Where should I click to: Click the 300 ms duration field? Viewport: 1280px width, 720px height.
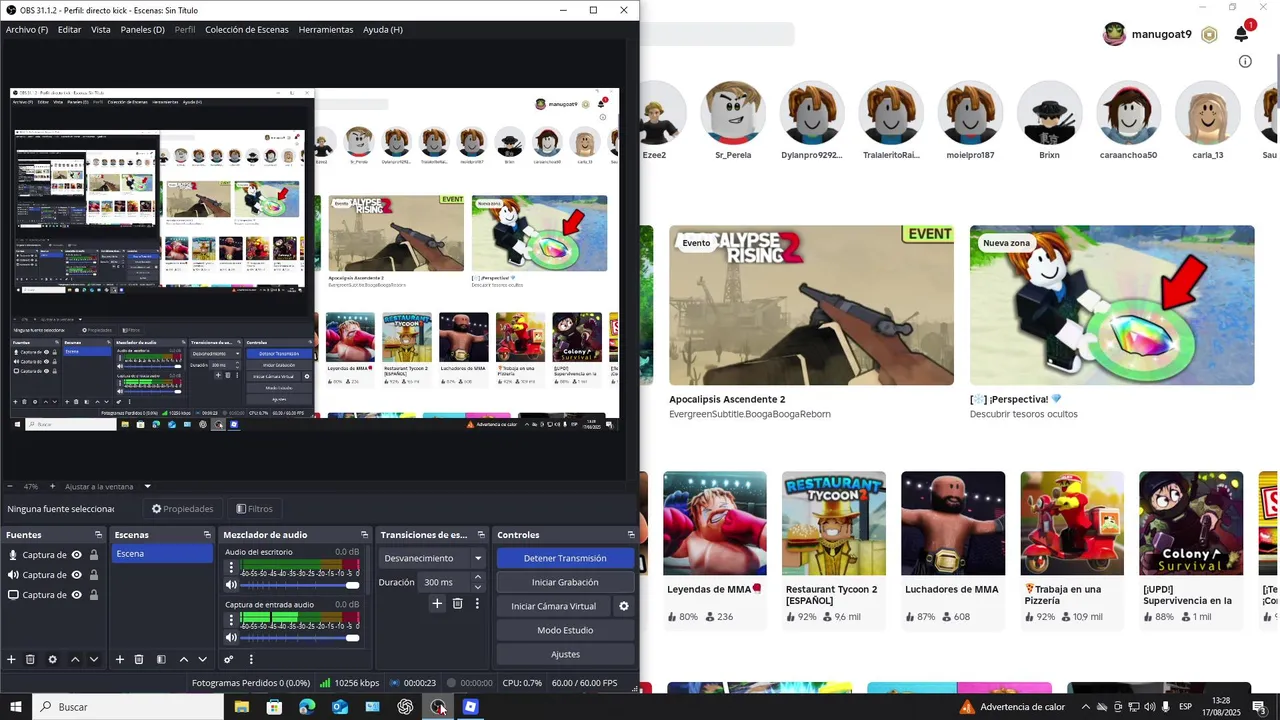445,582
